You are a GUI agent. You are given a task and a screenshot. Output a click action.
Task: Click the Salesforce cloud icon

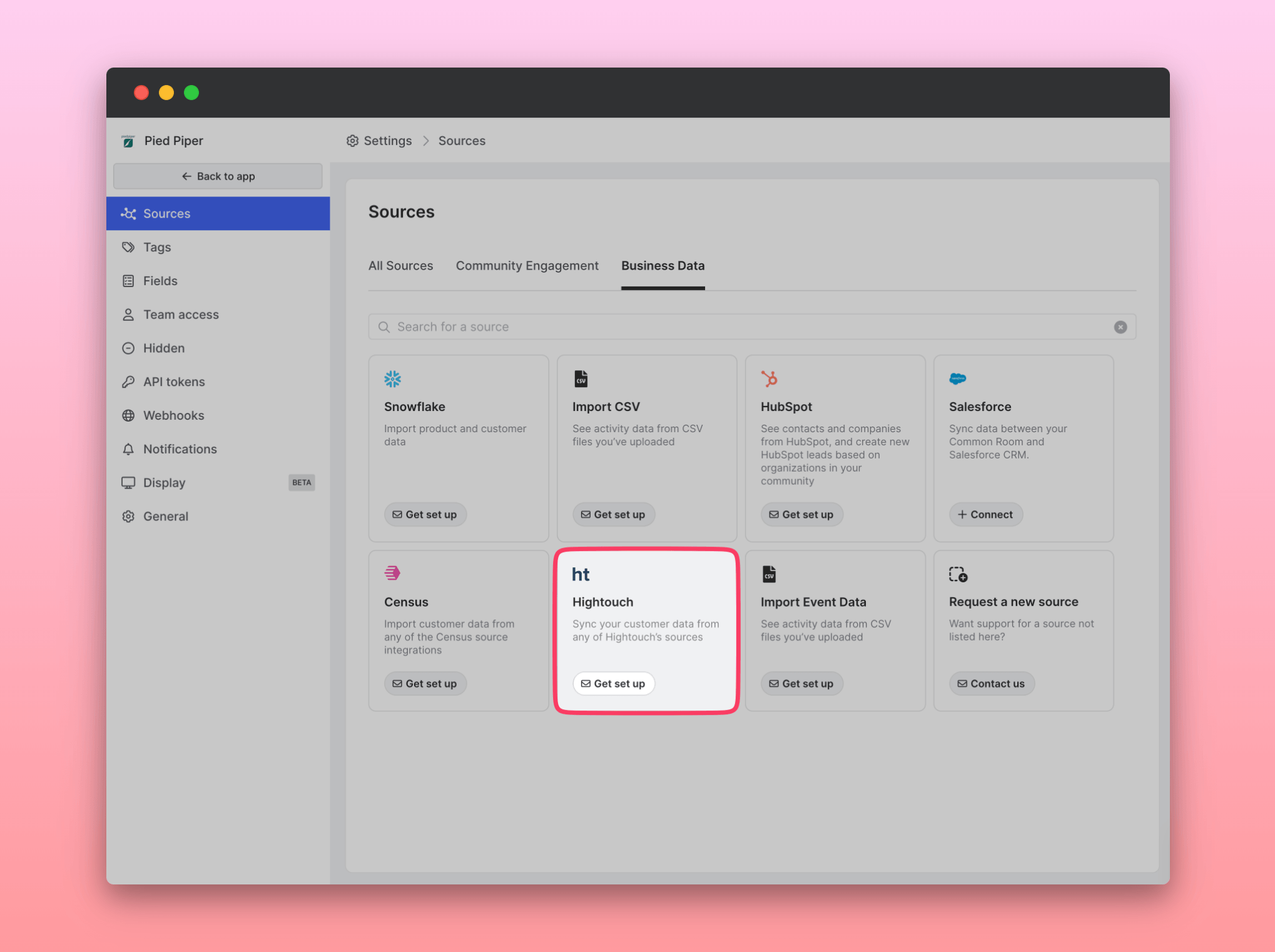click(x=957, y=378)
